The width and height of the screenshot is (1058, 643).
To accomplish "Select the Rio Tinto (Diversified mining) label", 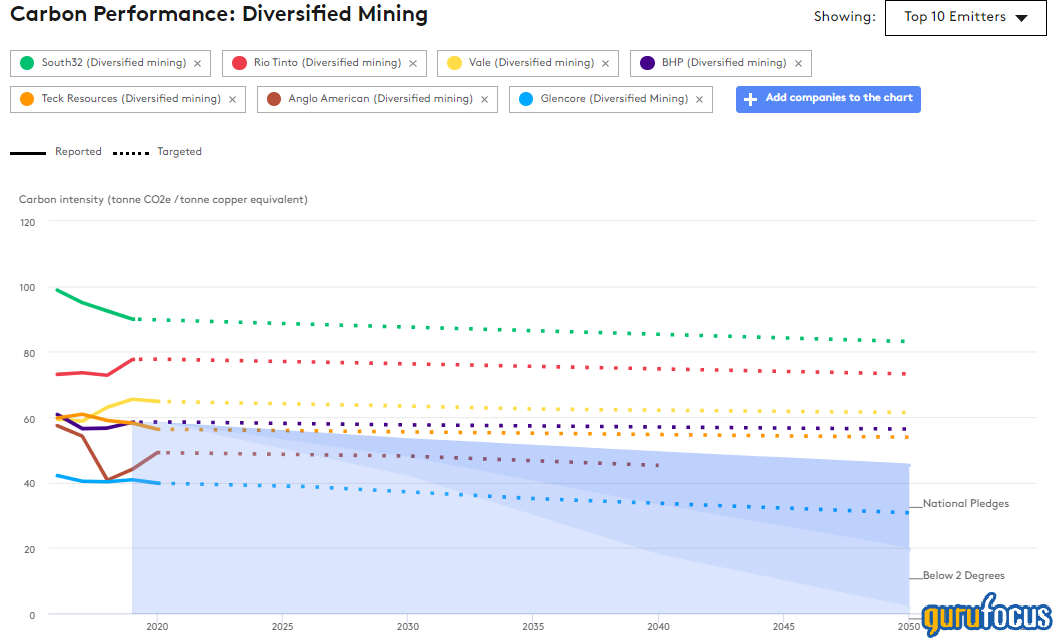I will tap(327, 63).
